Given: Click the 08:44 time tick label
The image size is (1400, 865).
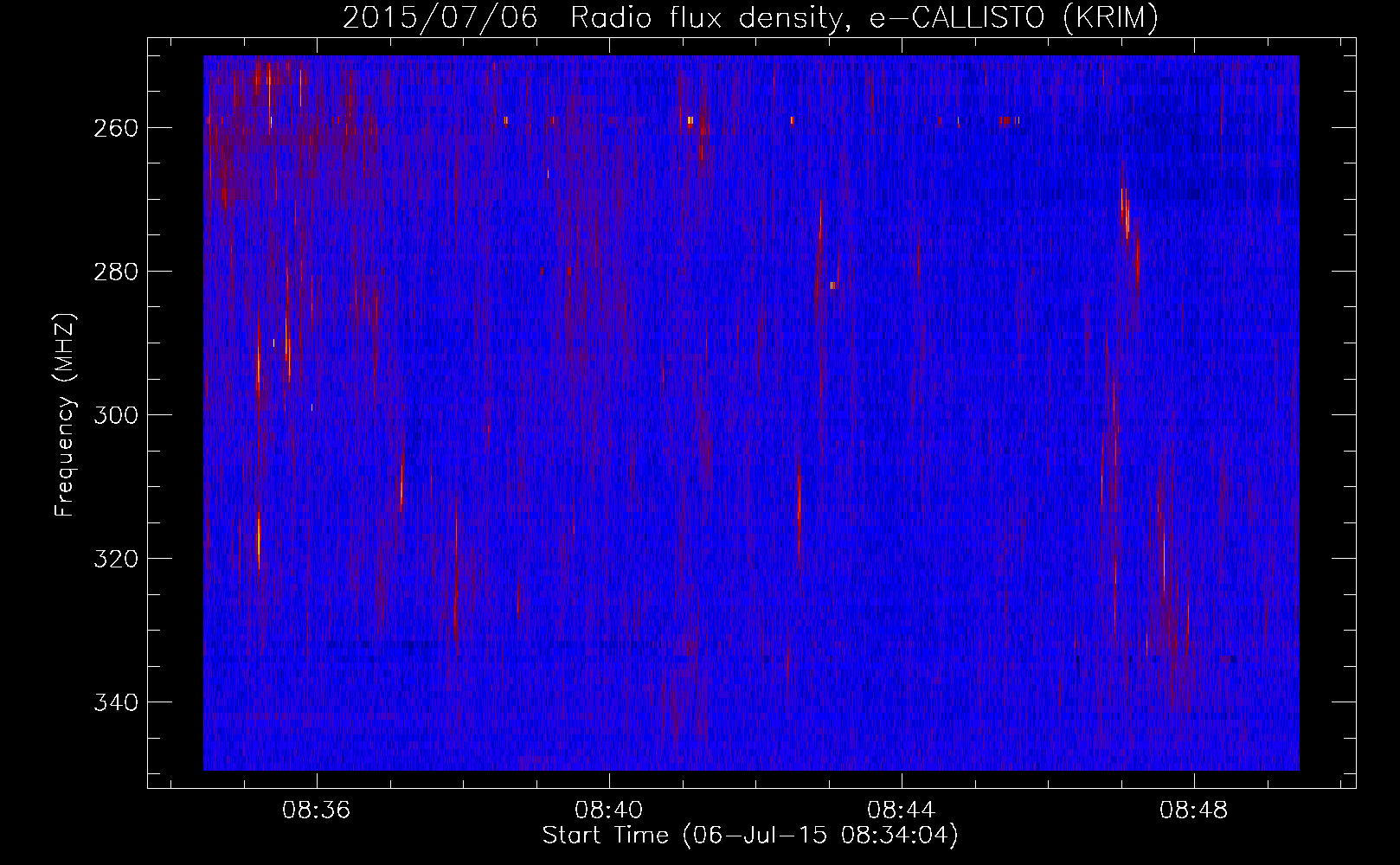Looking at the screenshot, I should coord(902,811).
